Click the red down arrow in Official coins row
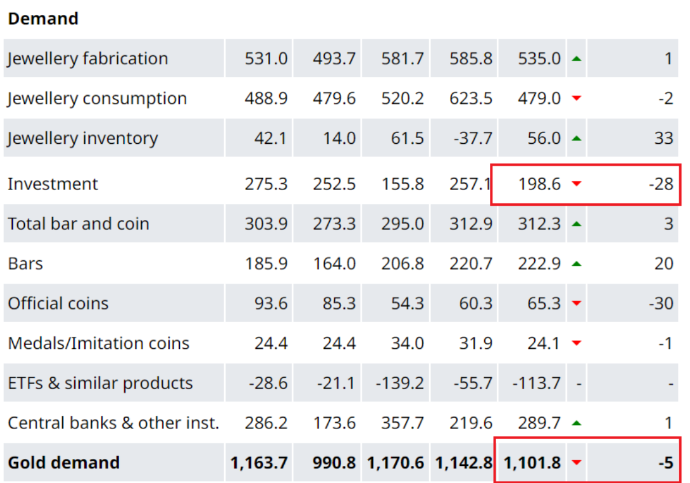 [576, 304]
